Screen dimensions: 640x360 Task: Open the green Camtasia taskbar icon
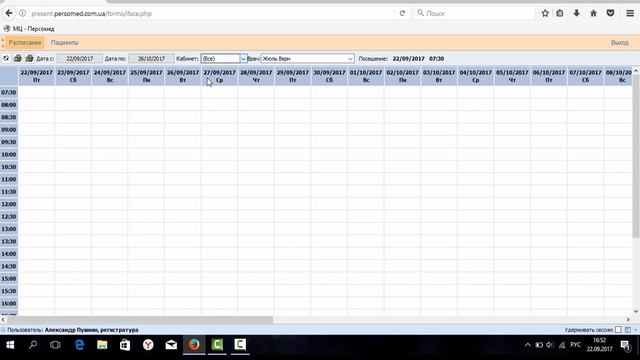pos(217,345)
